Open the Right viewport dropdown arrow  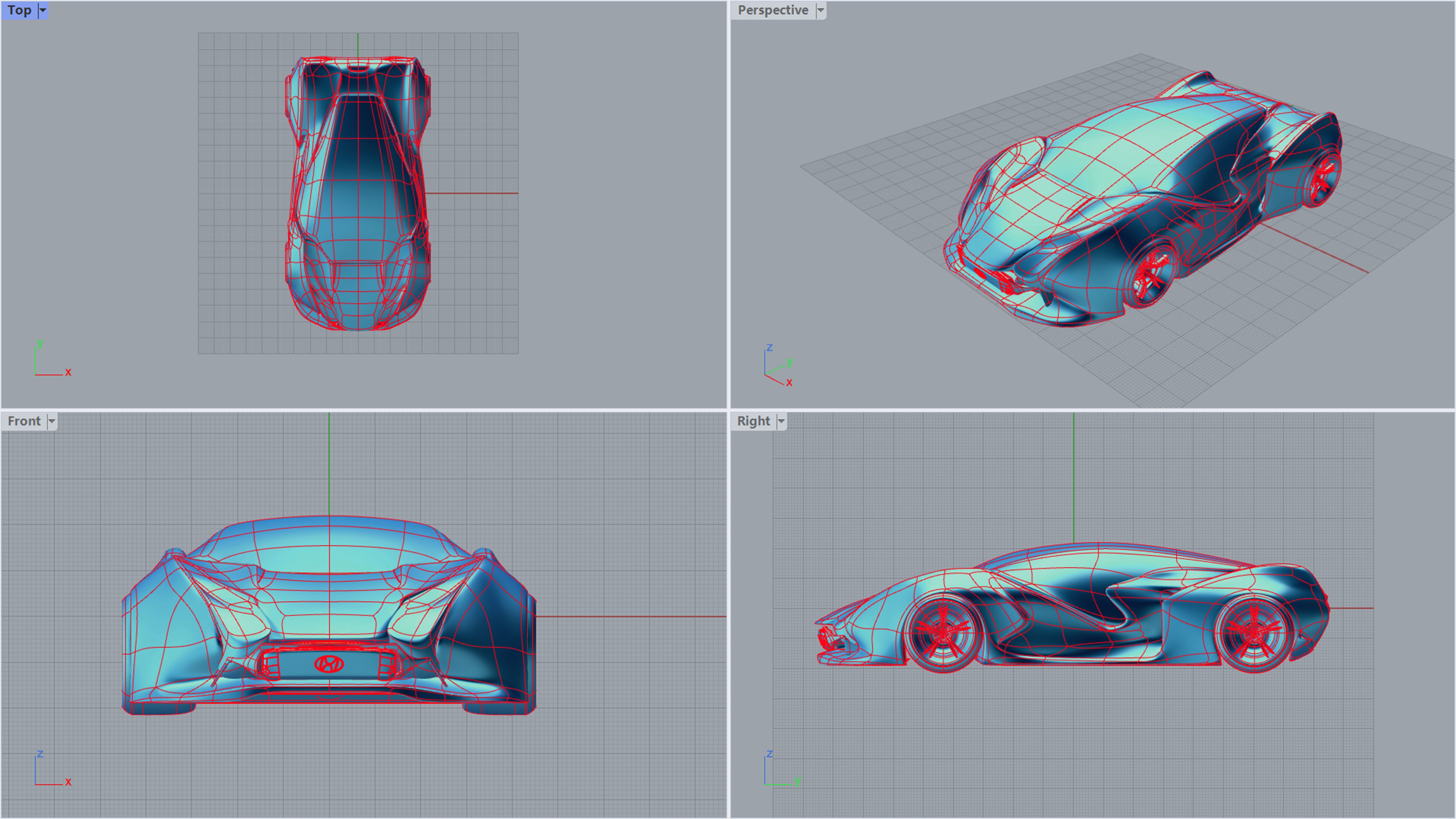click(781, 421)
